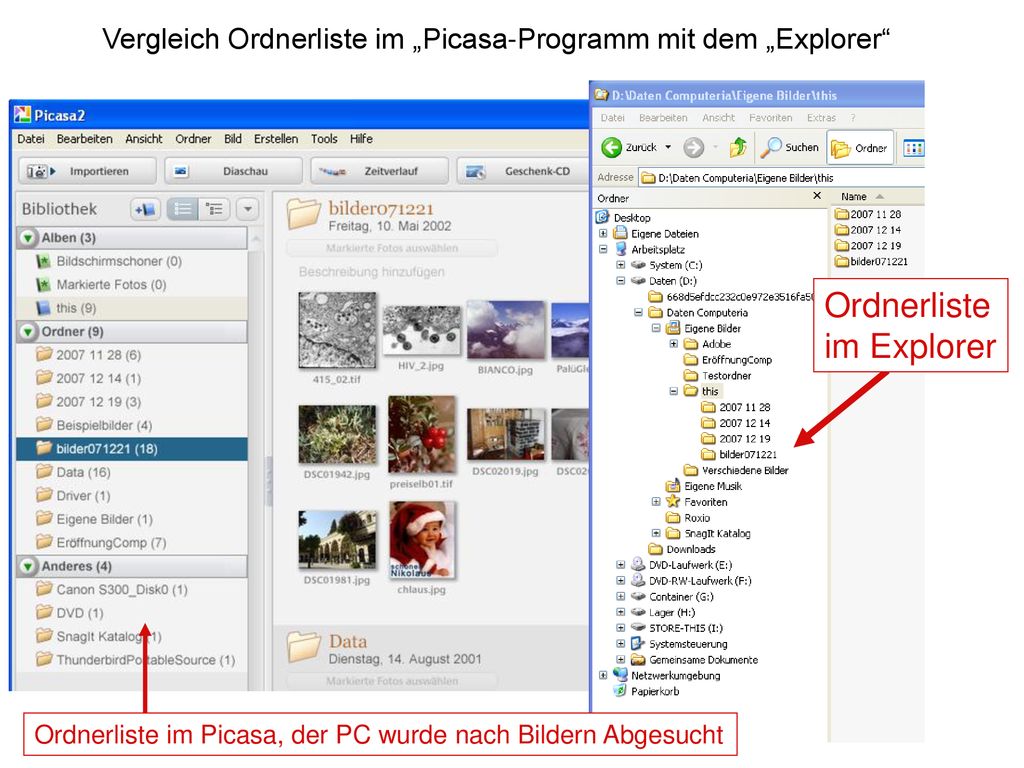Click the up-one-level folder icon
Image resolution: width=1024 pixels, height=768 pixels.
tap(738, 148)
